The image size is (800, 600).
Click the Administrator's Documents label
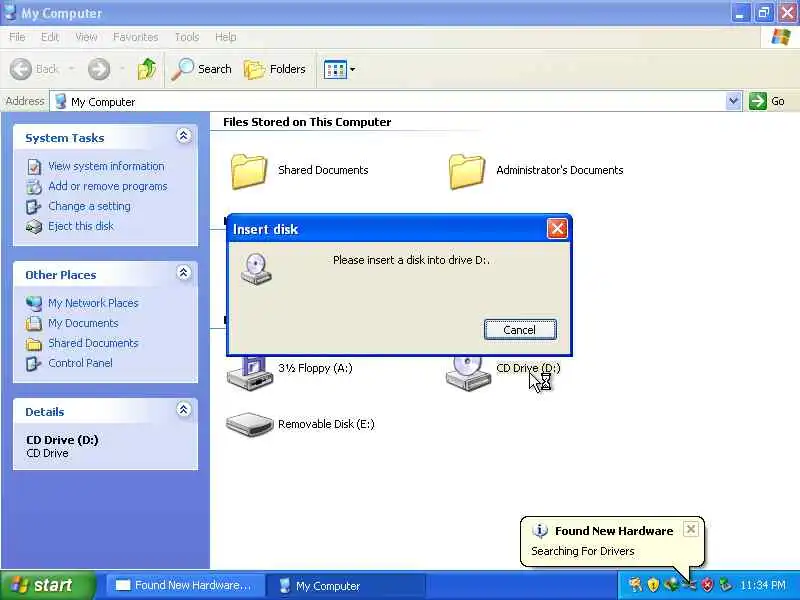[560, 170]
